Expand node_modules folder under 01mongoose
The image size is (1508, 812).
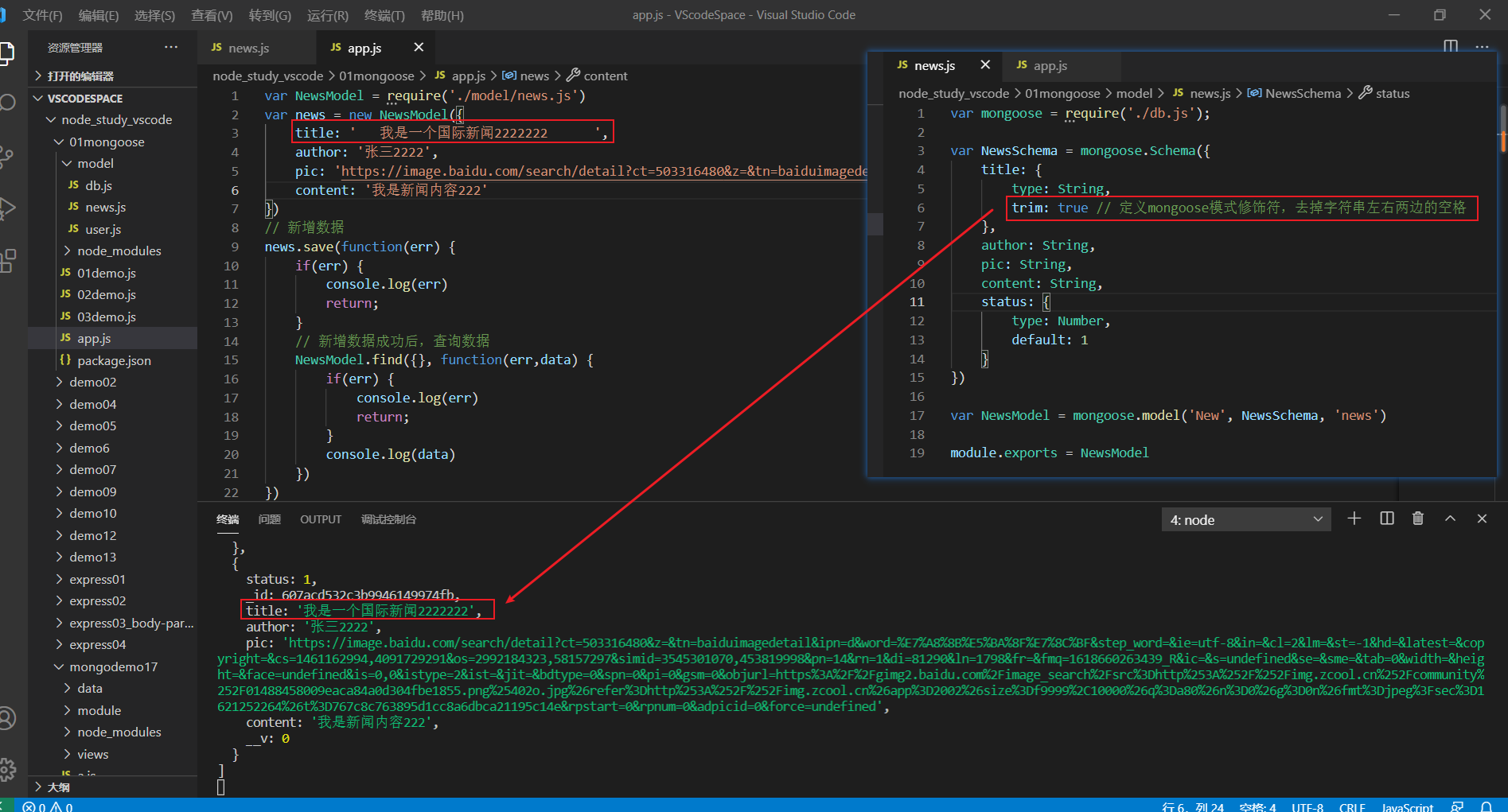click(112, 251)
